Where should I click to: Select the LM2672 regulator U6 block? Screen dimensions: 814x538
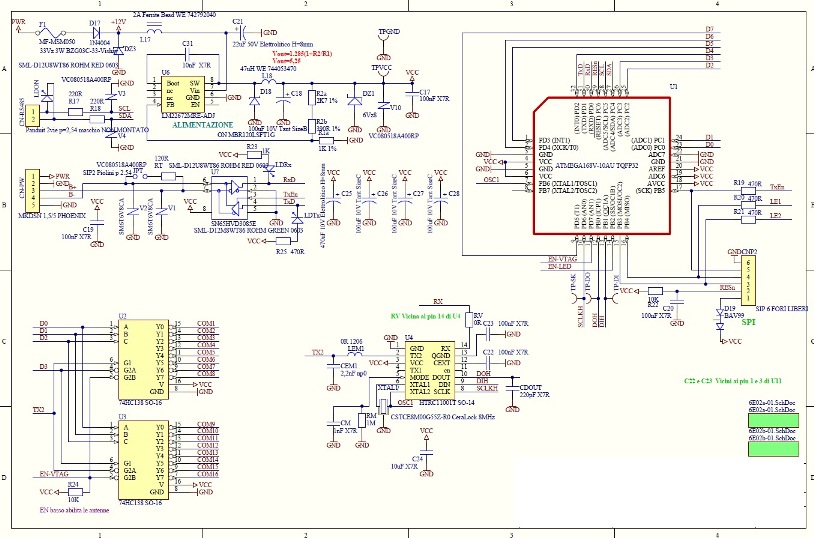coord(182,94)
